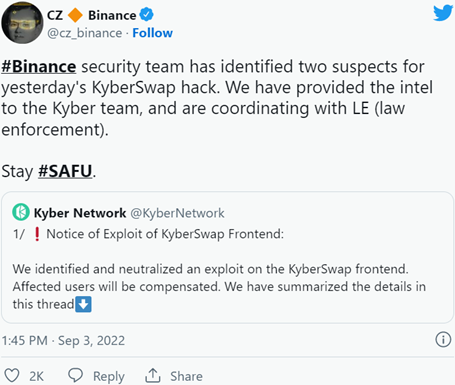Follow the cz_binance account
The image size is (455, 385).
click(152, 33)
